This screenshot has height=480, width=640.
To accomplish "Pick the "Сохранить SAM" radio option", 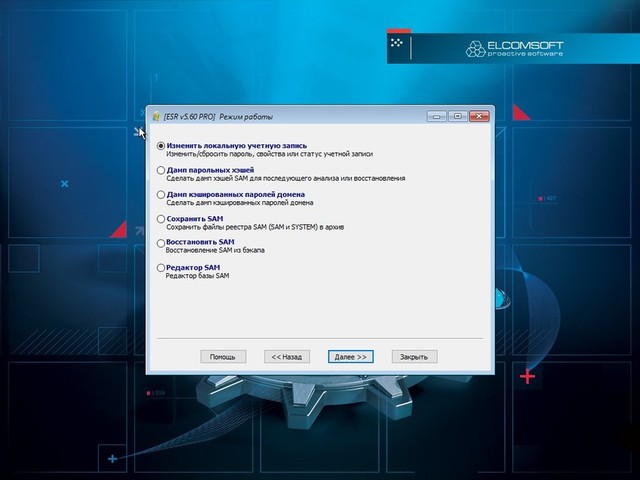I will (161, 218).
